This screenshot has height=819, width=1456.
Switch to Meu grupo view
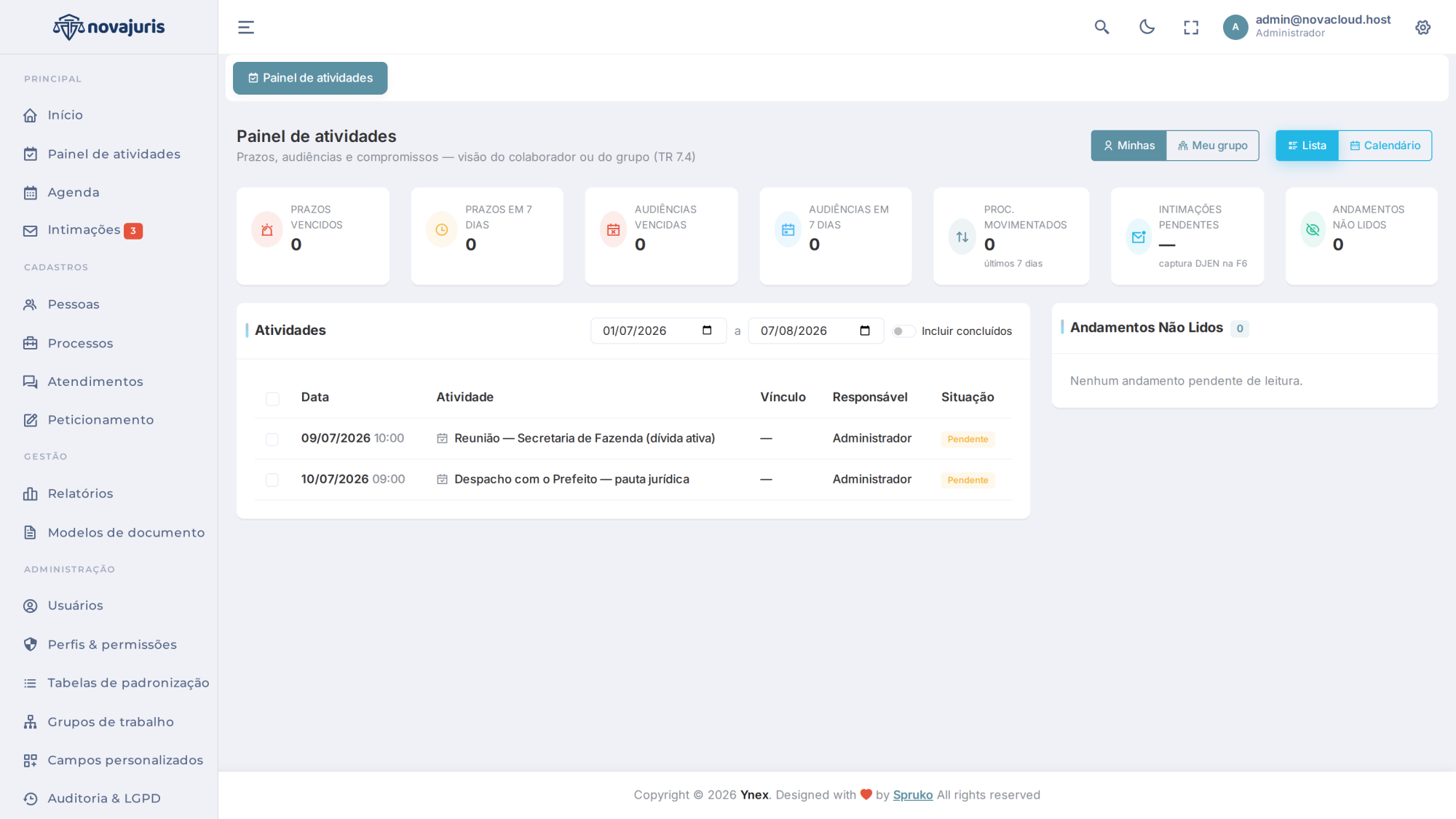point(1213,146)
